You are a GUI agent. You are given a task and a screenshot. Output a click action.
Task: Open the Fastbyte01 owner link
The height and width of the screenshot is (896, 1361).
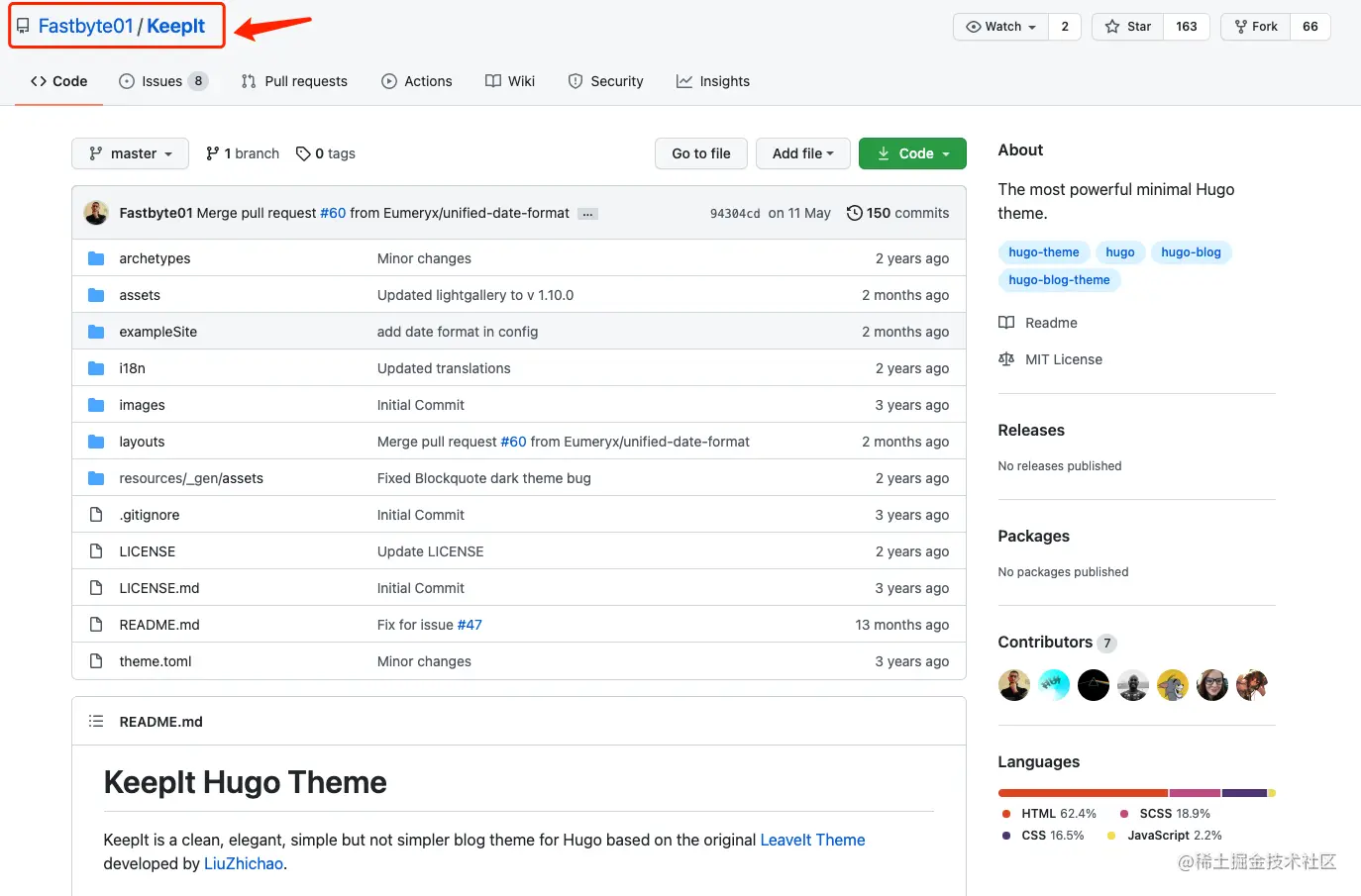(85, 27)
